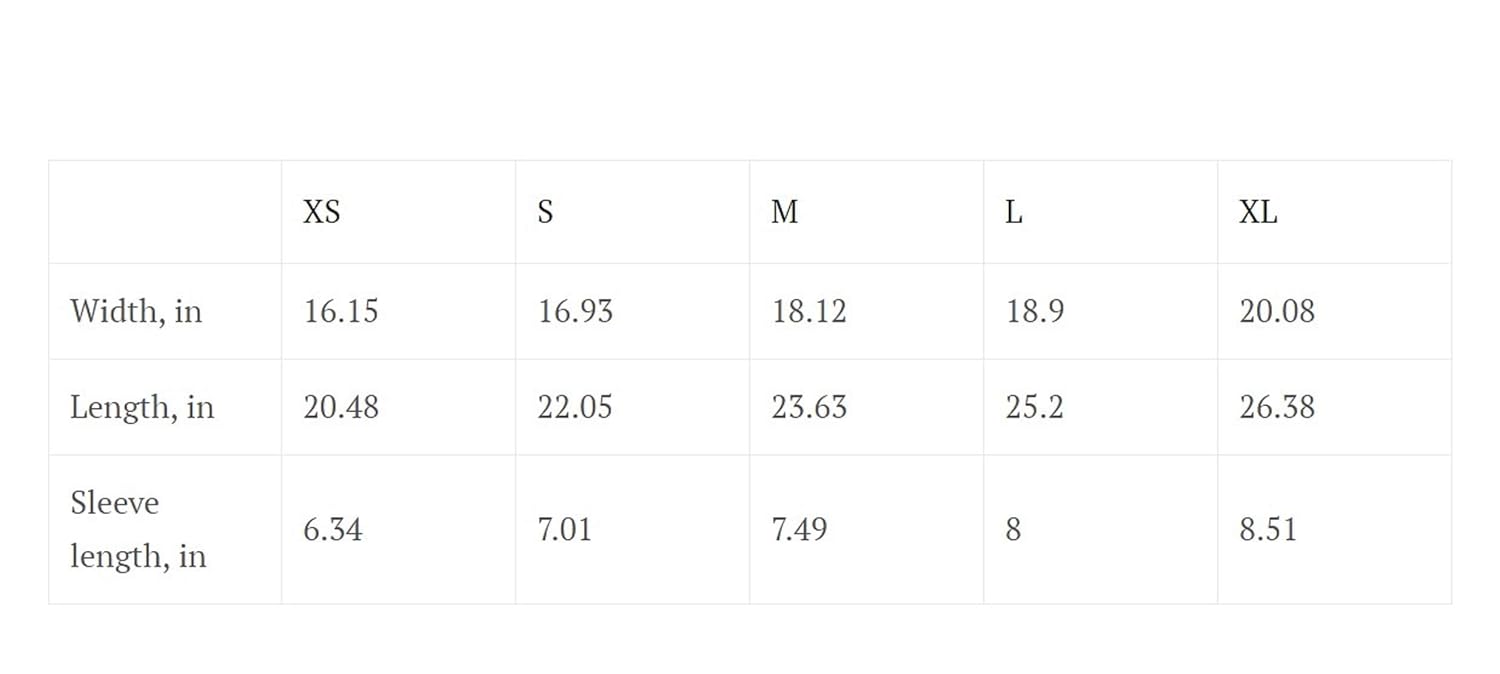
Task: Click the XL sleeve length value 8.51
Action: (x=1268, y=529)
